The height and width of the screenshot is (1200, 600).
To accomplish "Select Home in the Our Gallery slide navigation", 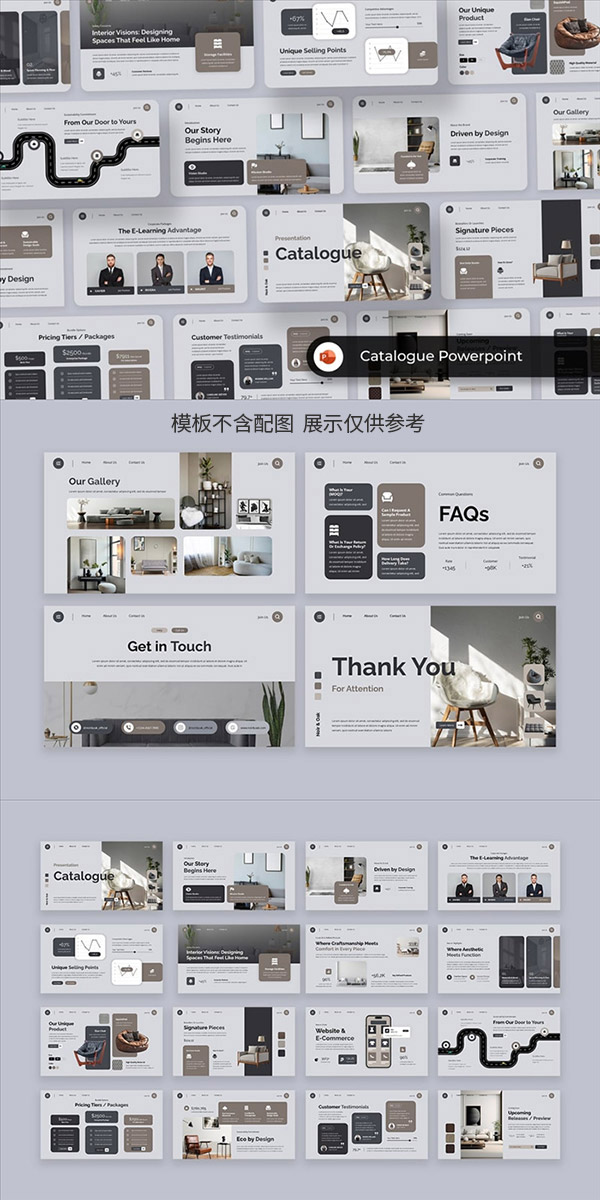I will point(85,463).
